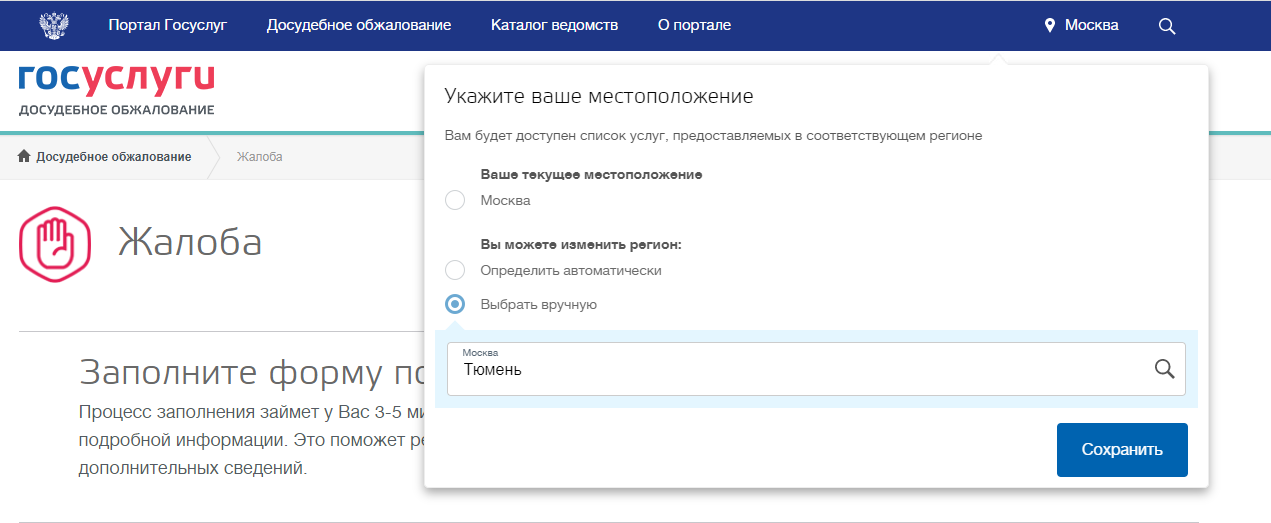
Task: Click ДОСУДЕБНОЕ ОБЖАЛОВАНИЕ subtitle under the logo
Action: click(x=116, y=109)
